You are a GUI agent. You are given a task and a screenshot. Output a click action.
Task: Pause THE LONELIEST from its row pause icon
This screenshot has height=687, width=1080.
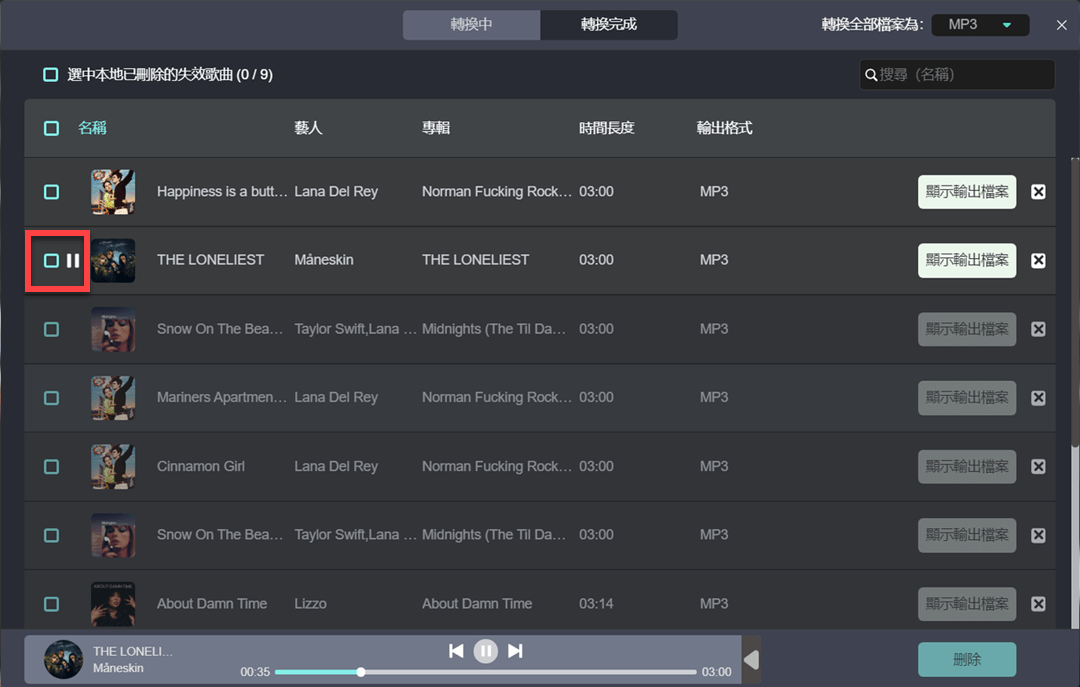(x=73, y=260)
